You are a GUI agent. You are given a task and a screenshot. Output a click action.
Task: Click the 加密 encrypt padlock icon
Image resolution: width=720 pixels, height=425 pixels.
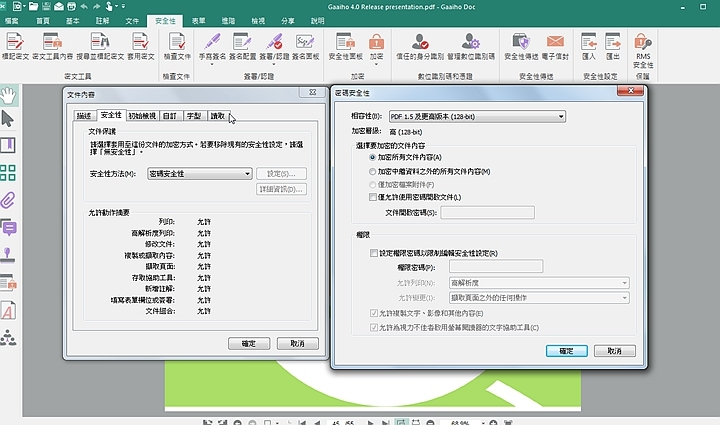376,42
